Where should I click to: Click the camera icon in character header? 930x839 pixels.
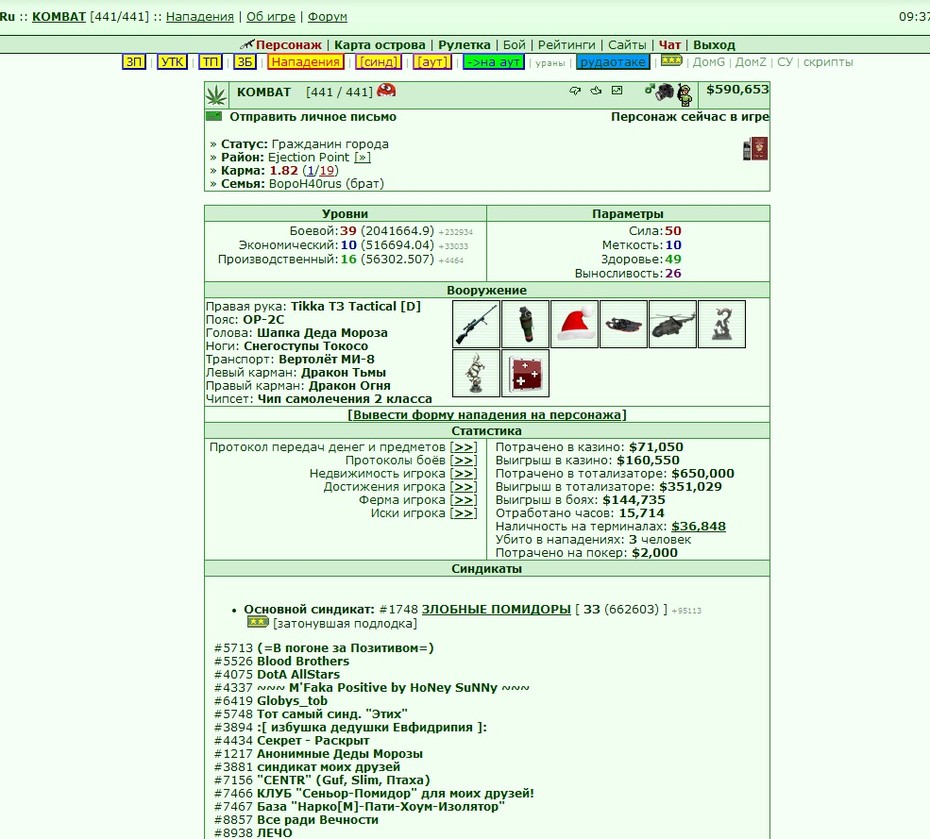665,91
